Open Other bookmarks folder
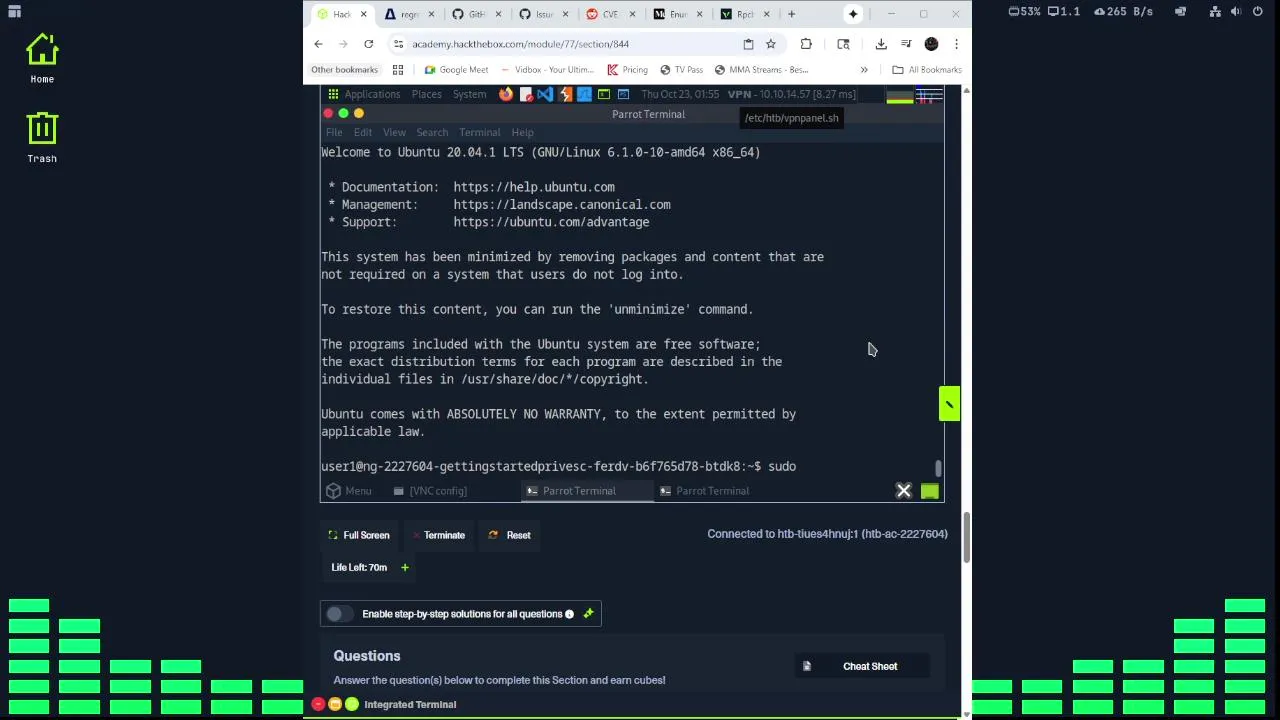Image resolution: width=1280 pixels, height=720 pixels. [344, 70]
